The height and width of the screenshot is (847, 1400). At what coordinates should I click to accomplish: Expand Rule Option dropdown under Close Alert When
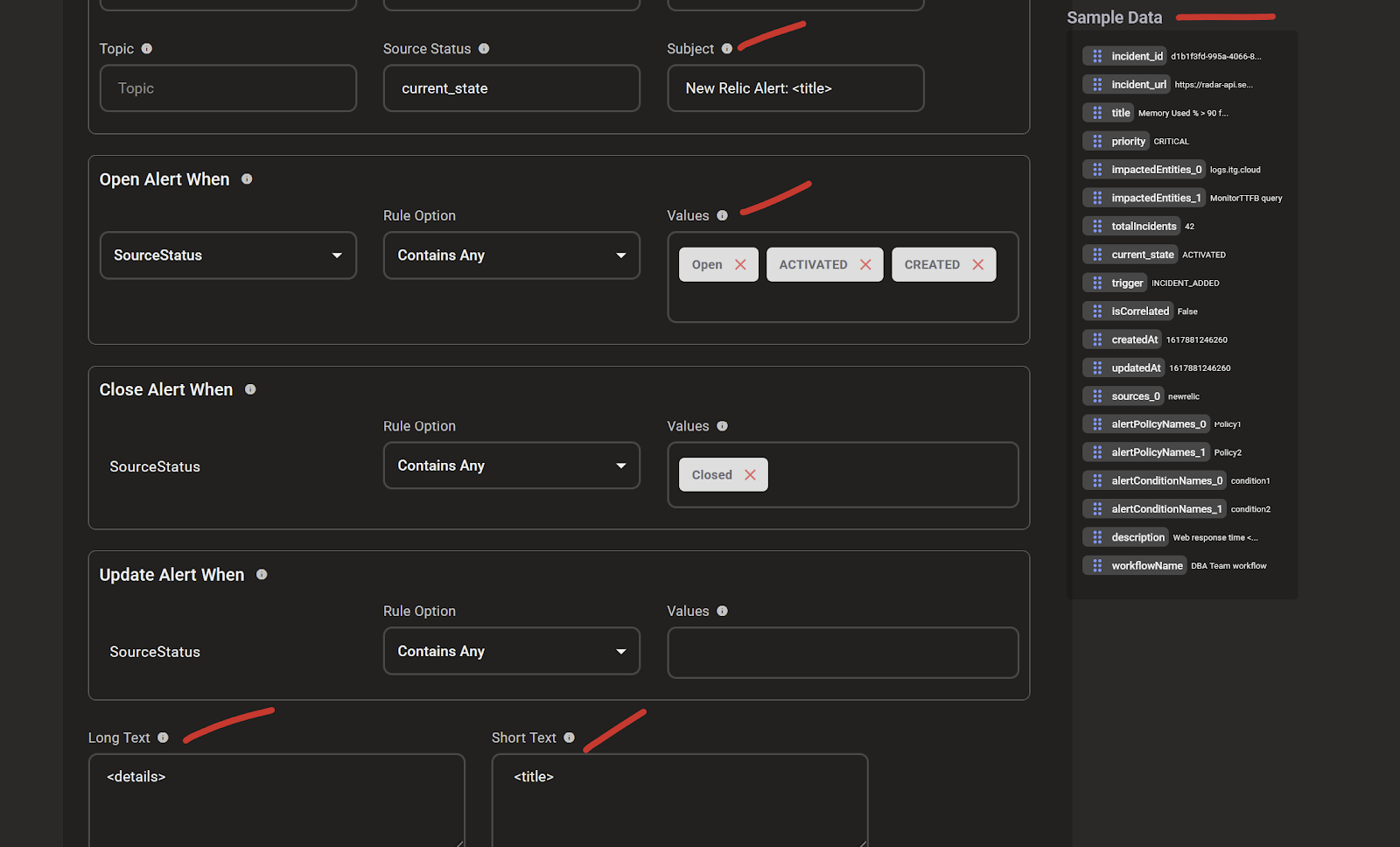coord(512,465)
